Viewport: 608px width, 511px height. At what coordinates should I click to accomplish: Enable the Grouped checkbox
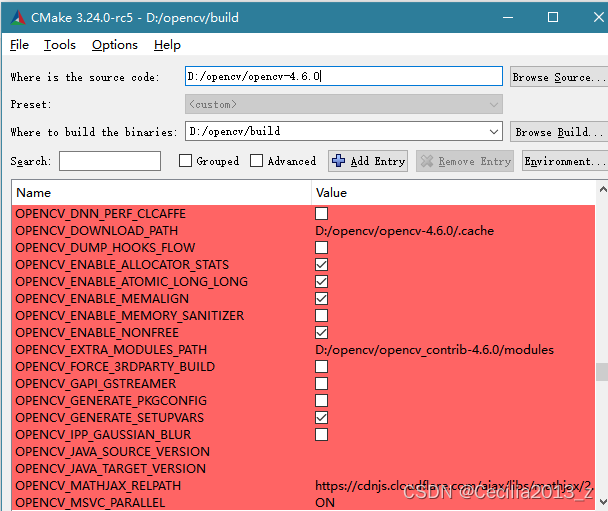185,161
